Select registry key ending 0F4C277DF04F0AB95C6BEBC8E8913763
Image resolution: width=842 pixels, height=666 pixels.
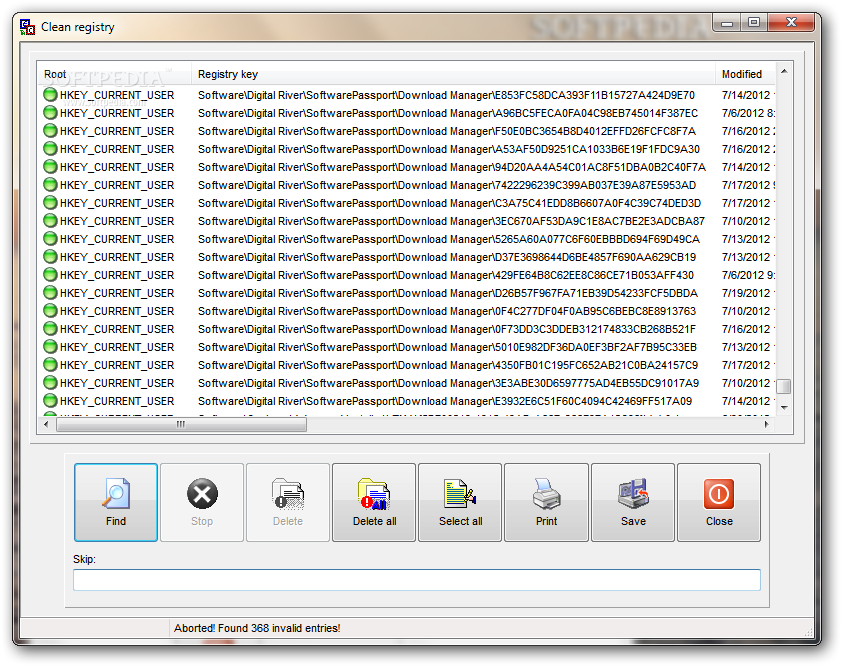coord(447,311)
